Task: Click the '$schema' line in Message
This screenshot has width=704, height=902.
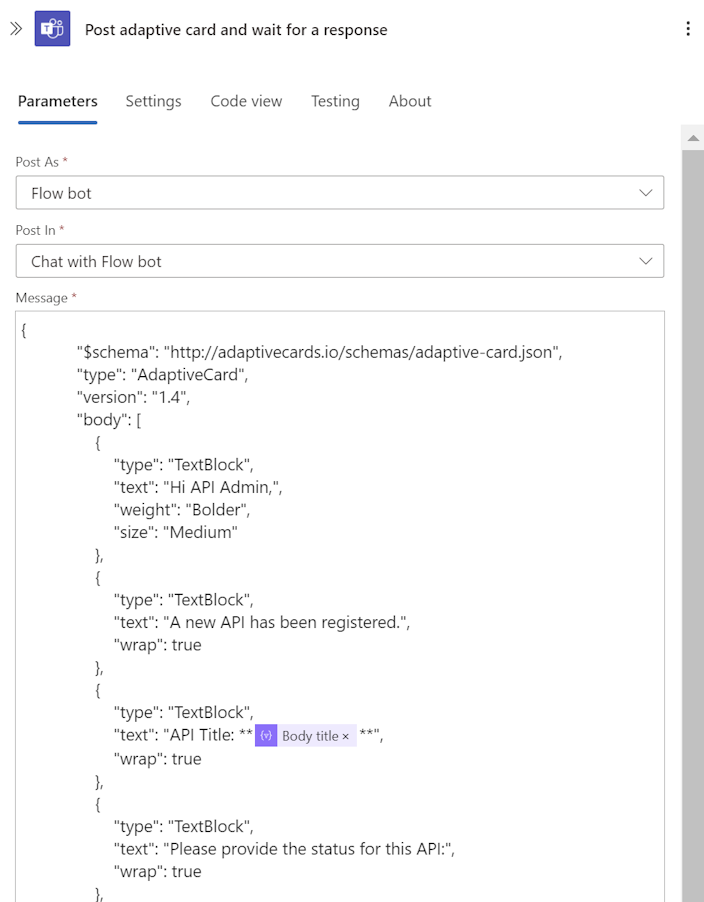Action: pyautogui.click(x=320, y=352)
